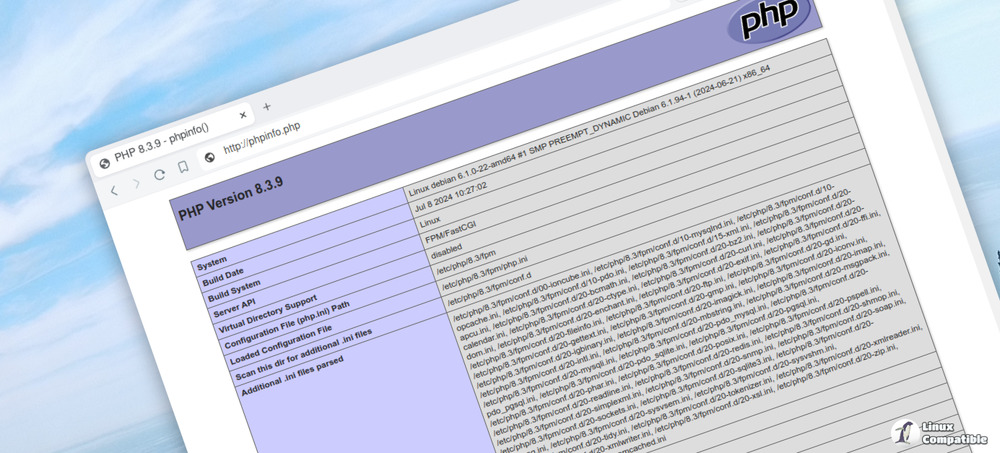Click the Linux Compatible penguin logo
1000x453 pixels.
(906, 432)
